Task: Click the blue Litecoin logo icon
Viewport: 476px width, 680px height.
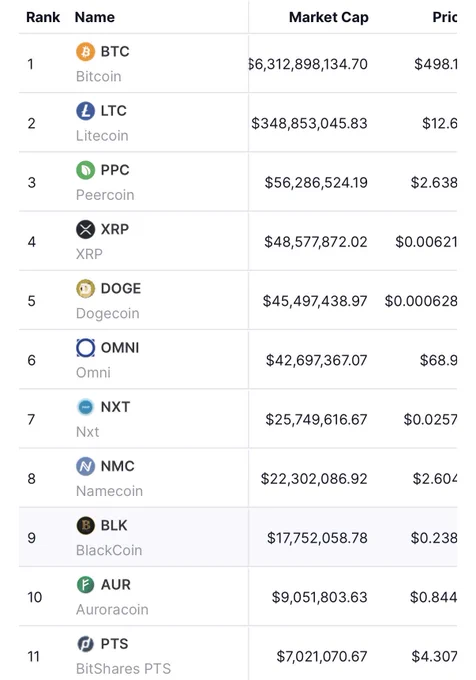Action: (x=85, y=111)
